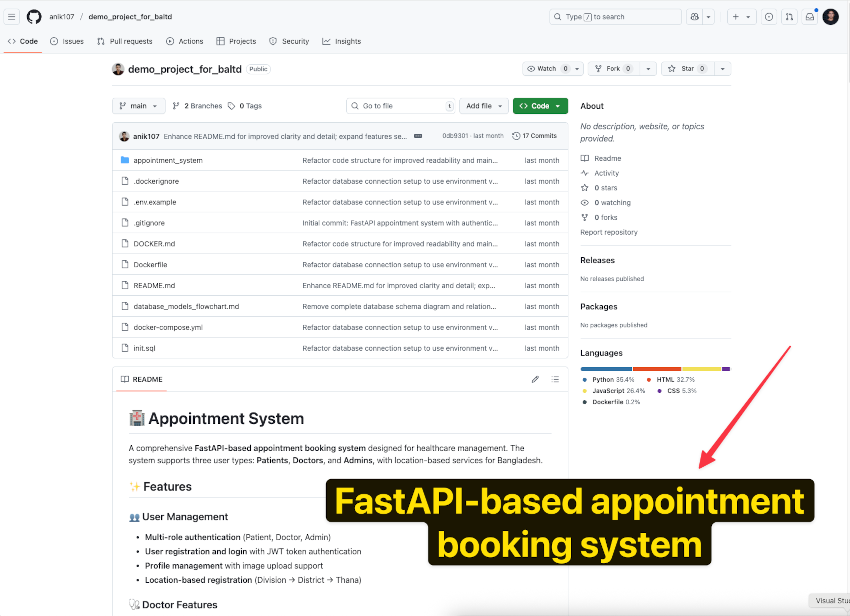Open the Actions tab
This screenshot has width=850, height=616.
click(x=184, y=41)
